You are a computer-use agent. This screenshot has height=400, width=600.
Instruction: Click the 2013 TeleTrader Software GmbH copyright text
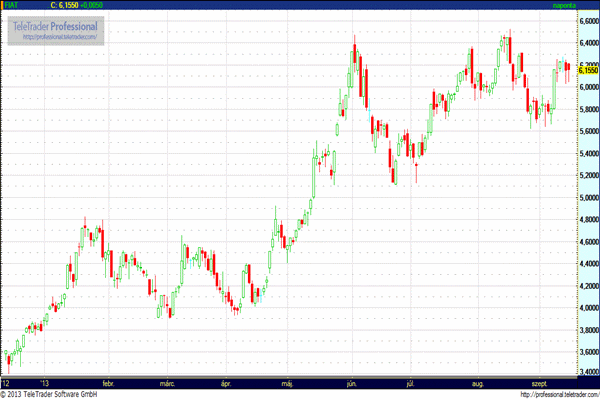(x=56, y=394)
